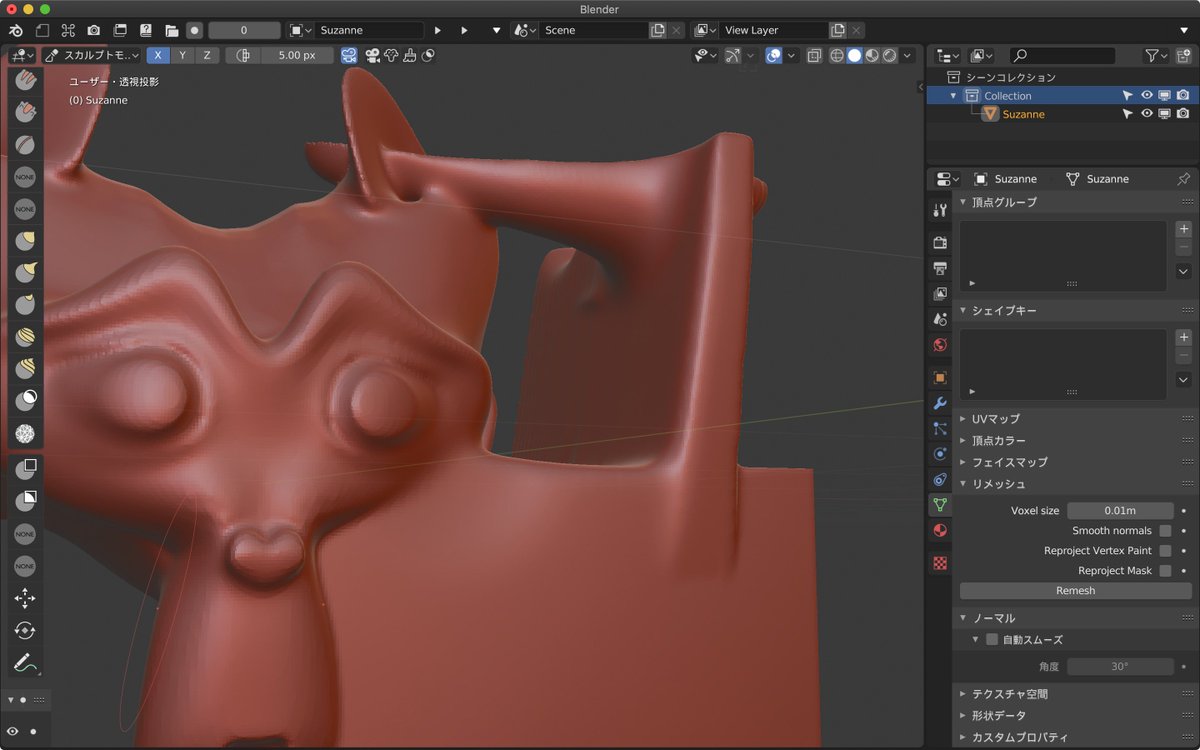
Task: Open the Object properties tab
Action: [x=940, y=378]
